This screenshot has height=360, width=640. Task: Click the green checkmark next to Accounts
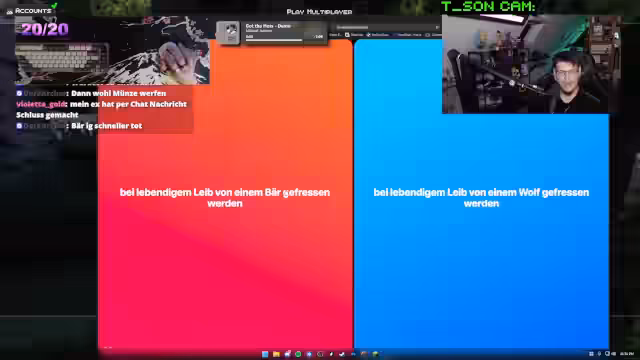[54, 6]
